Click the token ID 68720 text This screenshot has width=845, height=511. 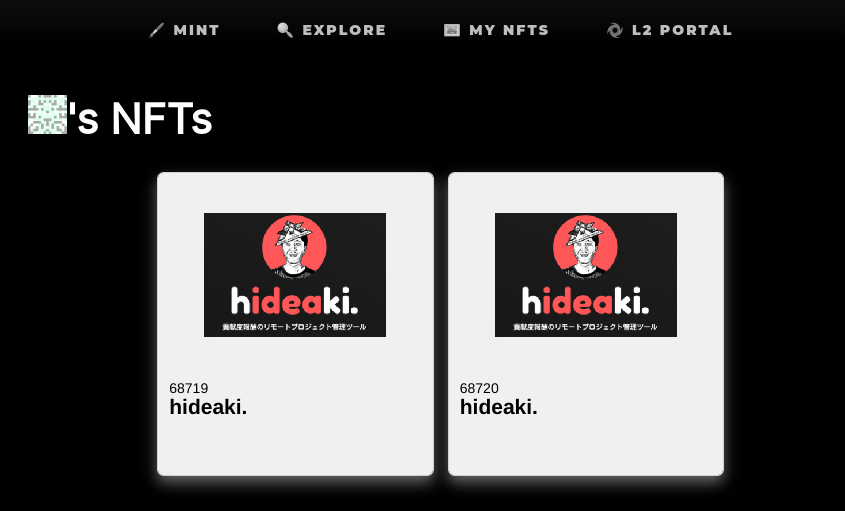pyautogui.click(x=479, y=388)
